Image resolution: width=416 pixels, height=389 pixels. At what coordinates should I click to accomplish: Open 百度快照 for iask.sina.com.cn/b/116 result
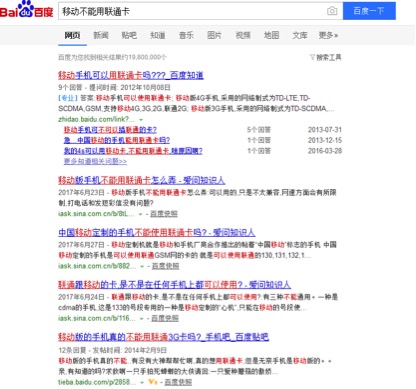(x=165, y=318)
